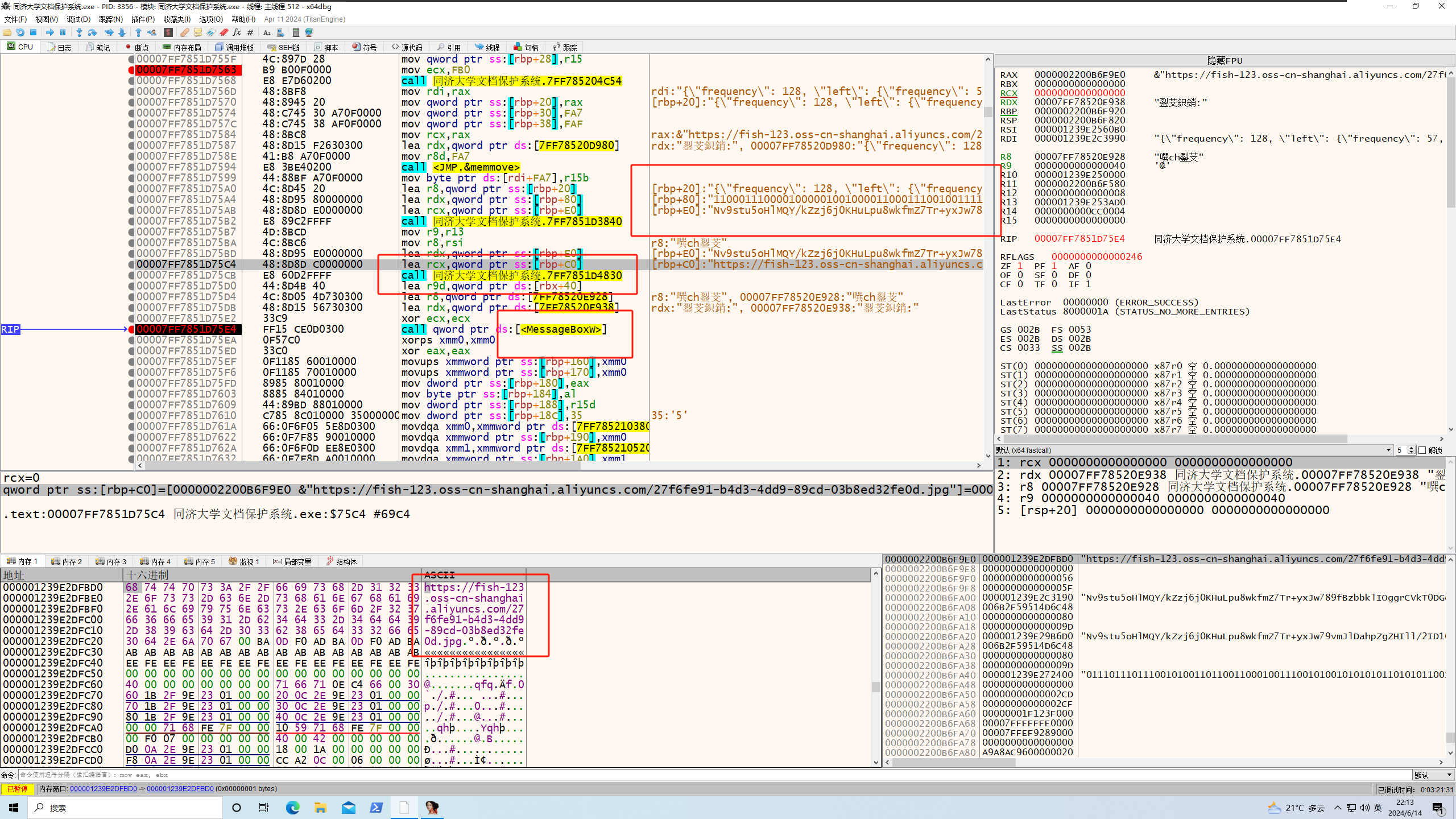Toggle breakpoint bullet at 00007FF7851D75B2

click(131, 221)
